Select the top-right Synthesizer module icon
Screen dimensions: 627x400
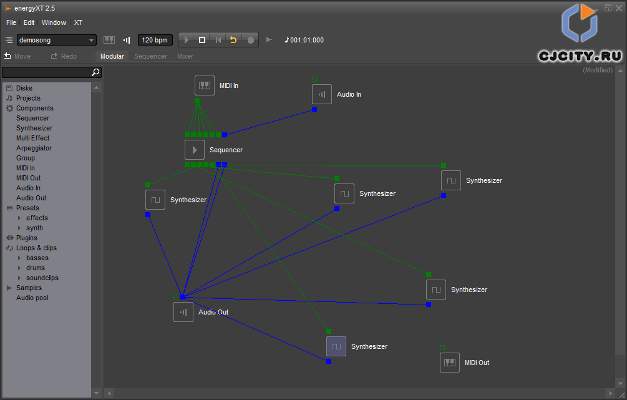click(451, 180)
